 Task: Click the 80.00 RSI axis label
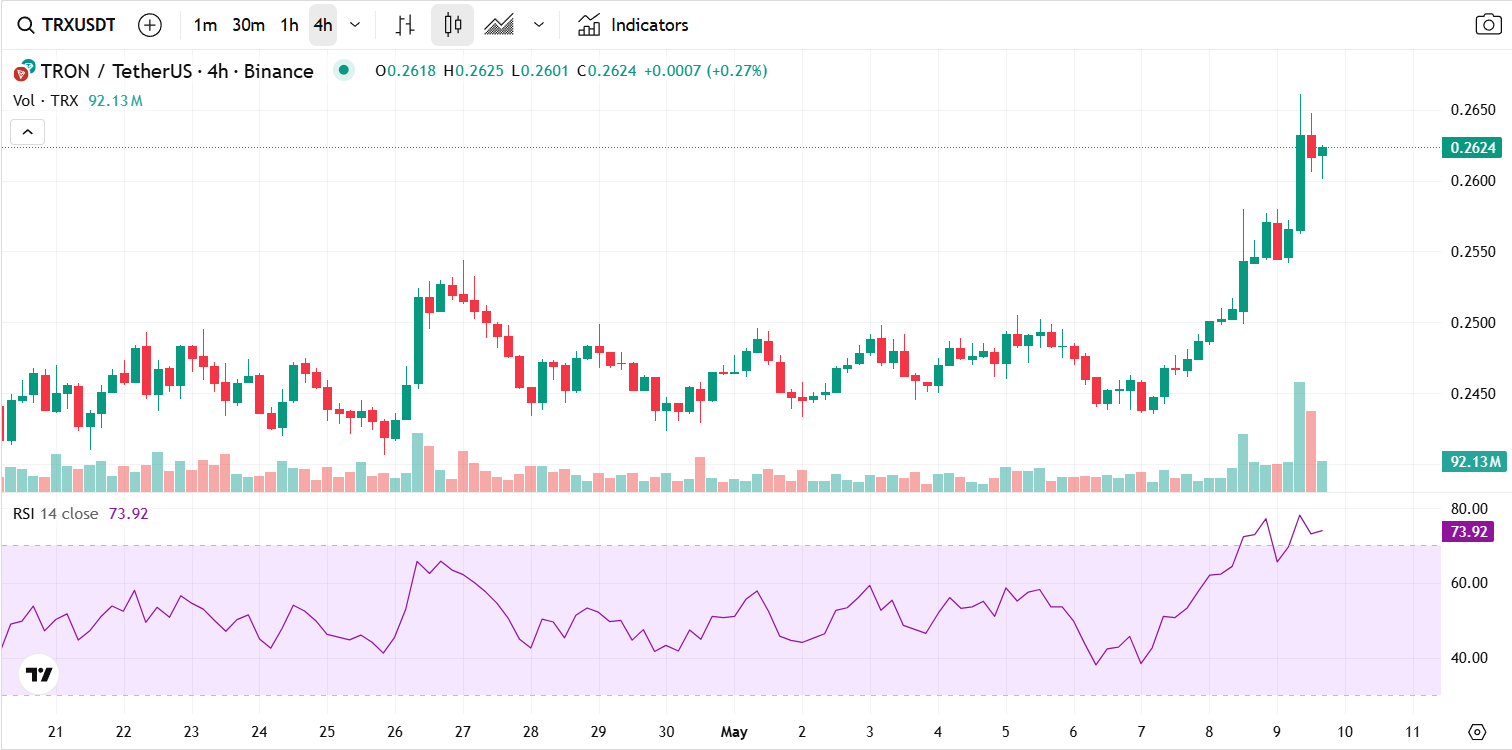tap(1471, 508)
